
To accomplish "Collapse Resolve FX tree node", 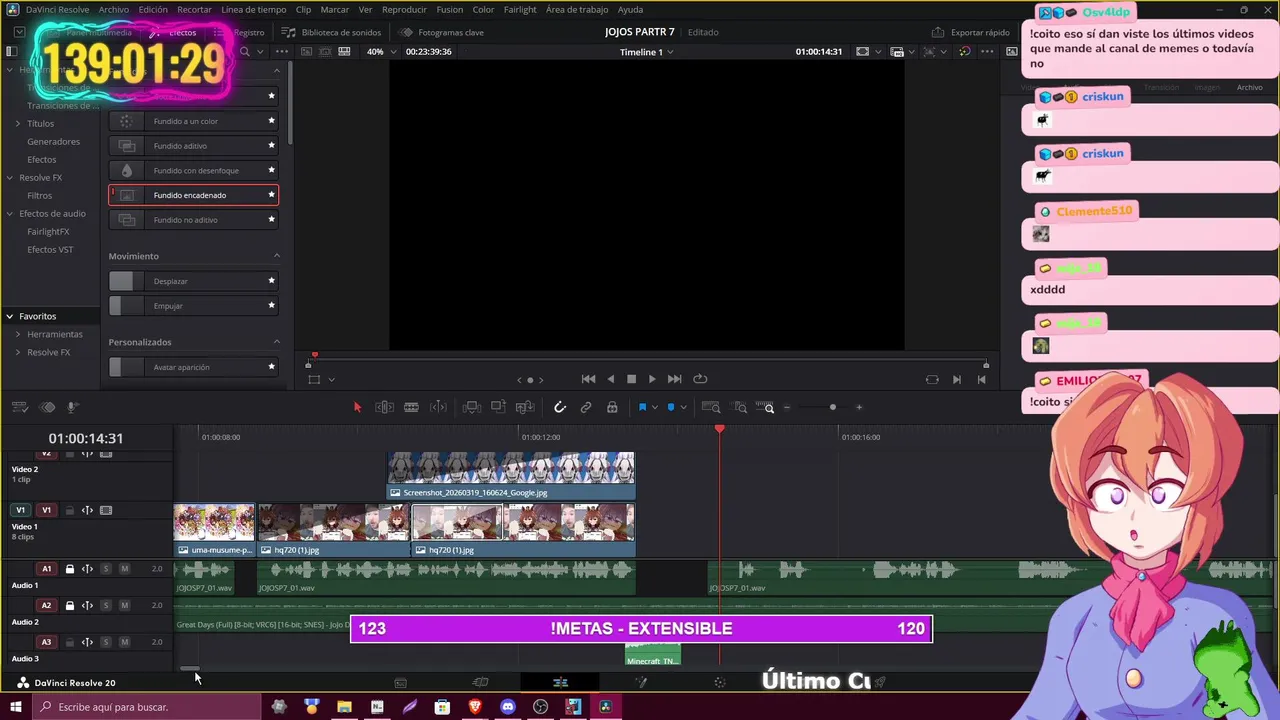I will pos(10,178).
